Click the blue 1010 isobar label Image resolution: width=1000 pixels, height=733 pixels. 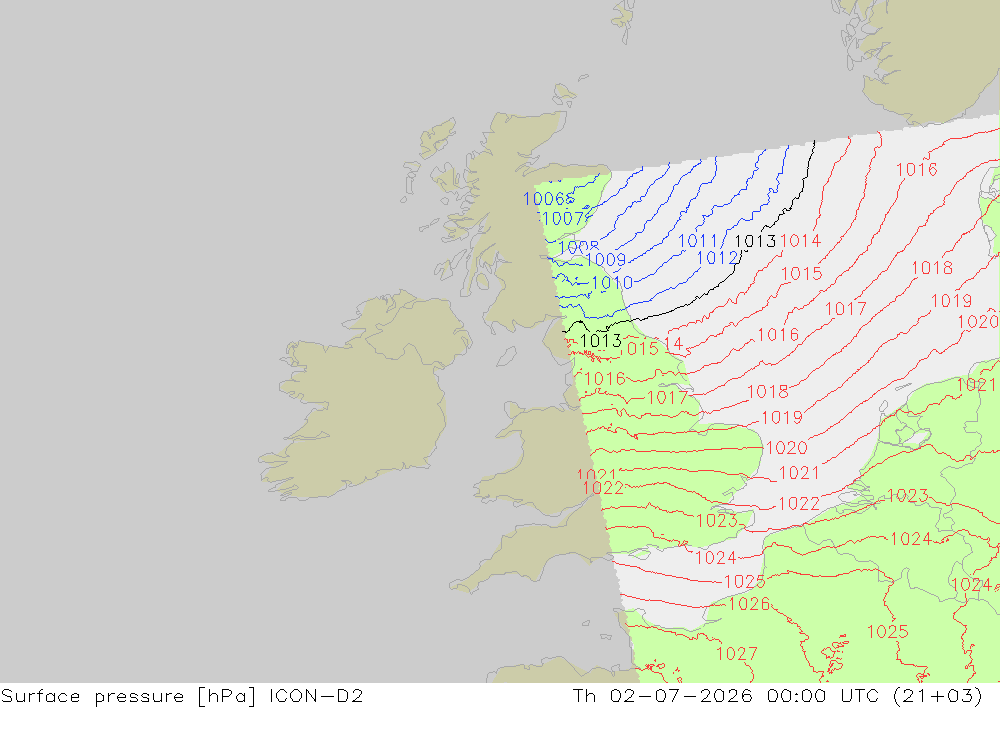pyautogui.click(x=612, y=283)
